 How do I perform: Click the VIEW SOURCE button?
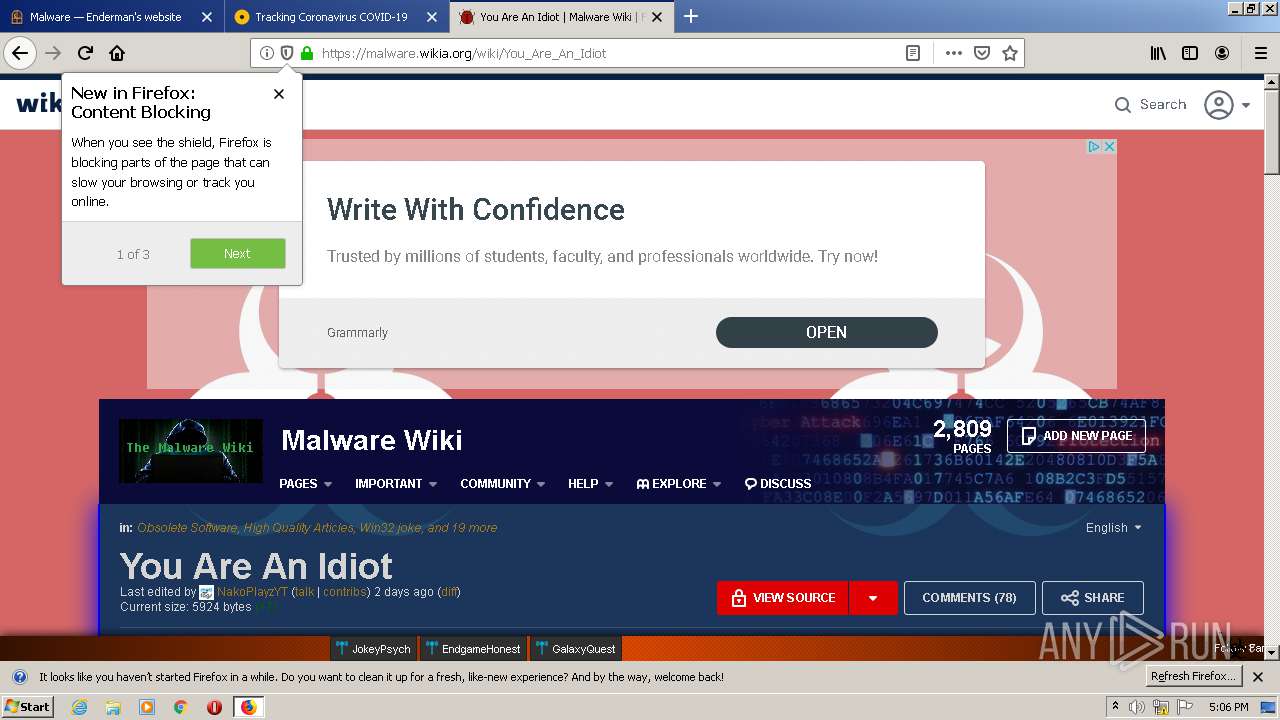[782, 598]
